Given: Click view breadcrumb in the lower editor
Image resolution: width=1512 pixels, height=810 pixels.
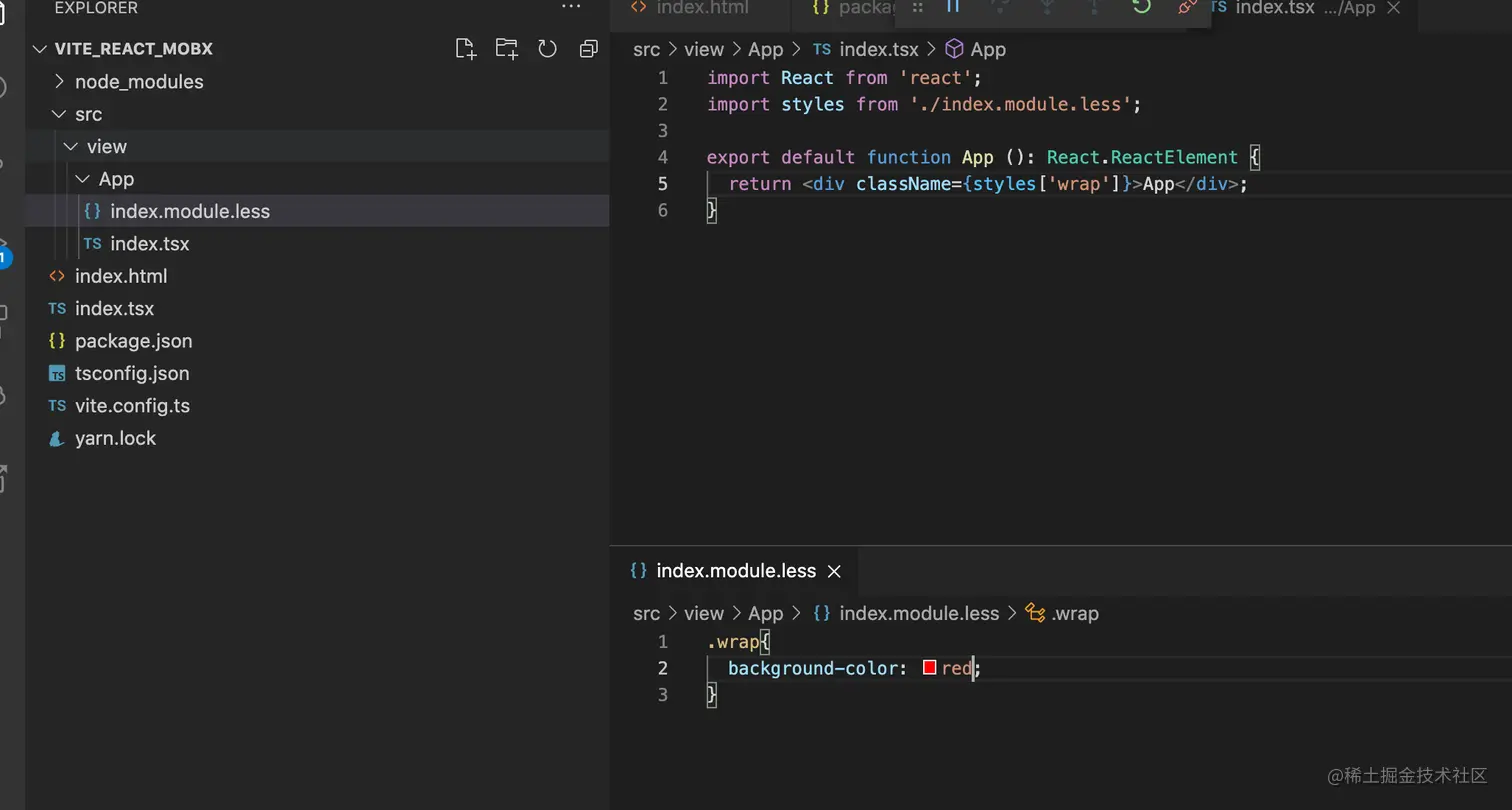Looking at the screenshot, I should [704, 614].
